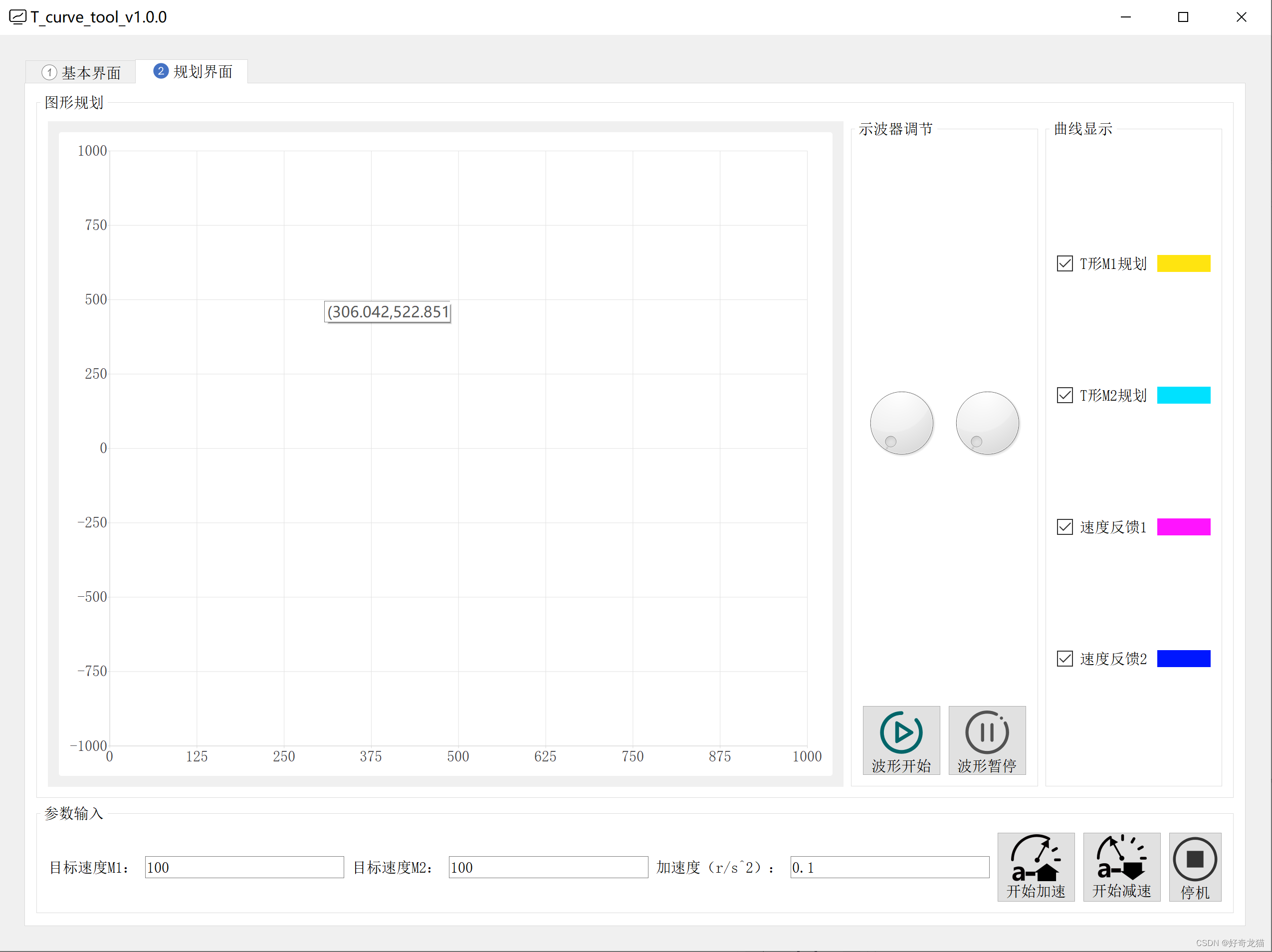Click the left oscilloscope dial knob
Screen dimensions: 1272x952
click(901, 423)
